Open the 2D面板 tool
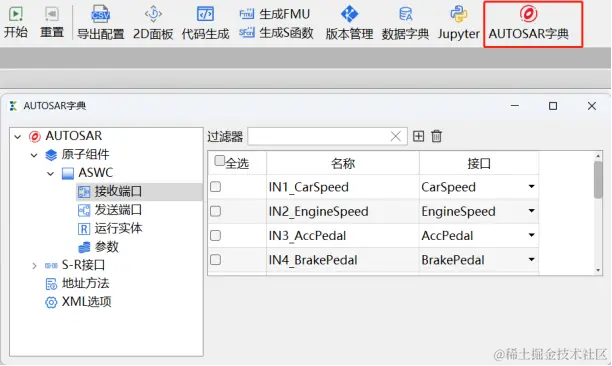Viewport: 612px width, 366px height. pos(153,23)
